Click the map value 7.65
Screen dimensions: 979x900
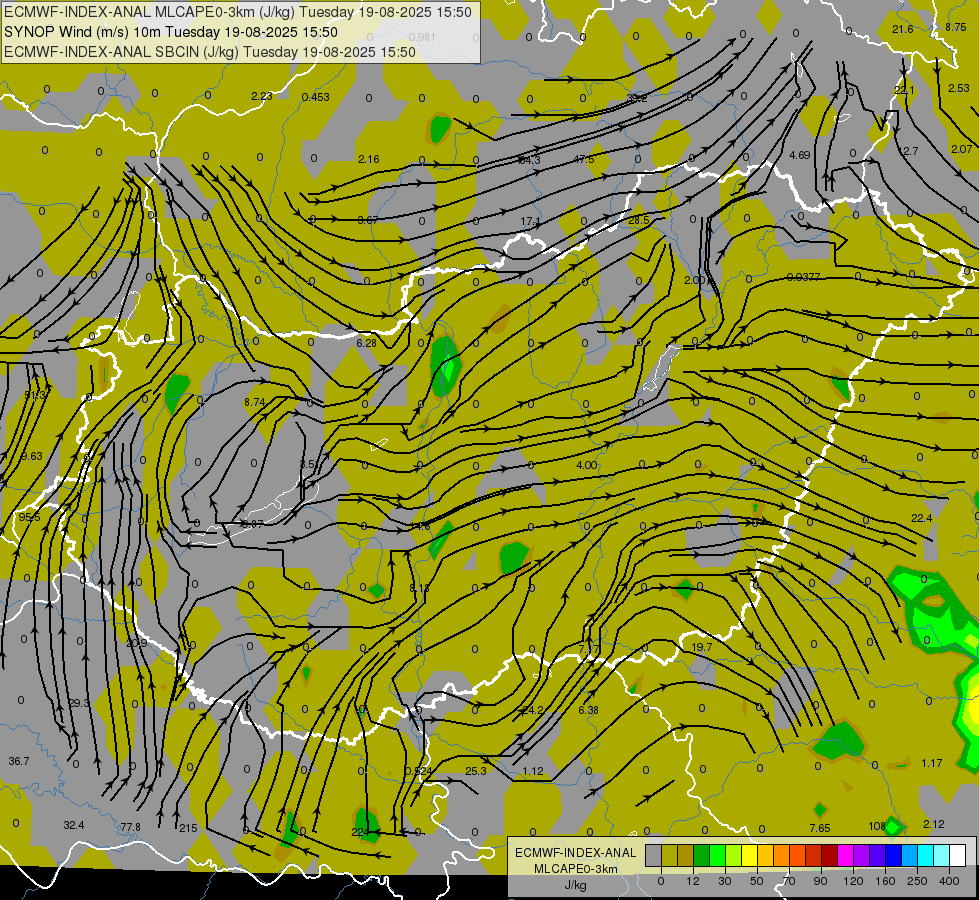click(x=820, y=828)
